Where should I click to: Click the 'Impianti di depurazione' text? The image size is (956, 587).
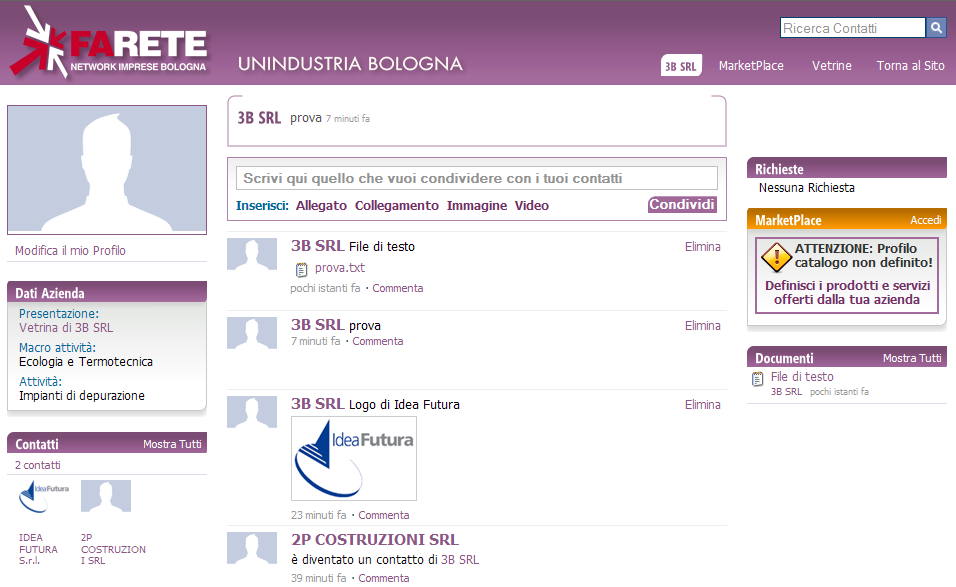click(82, 396)
